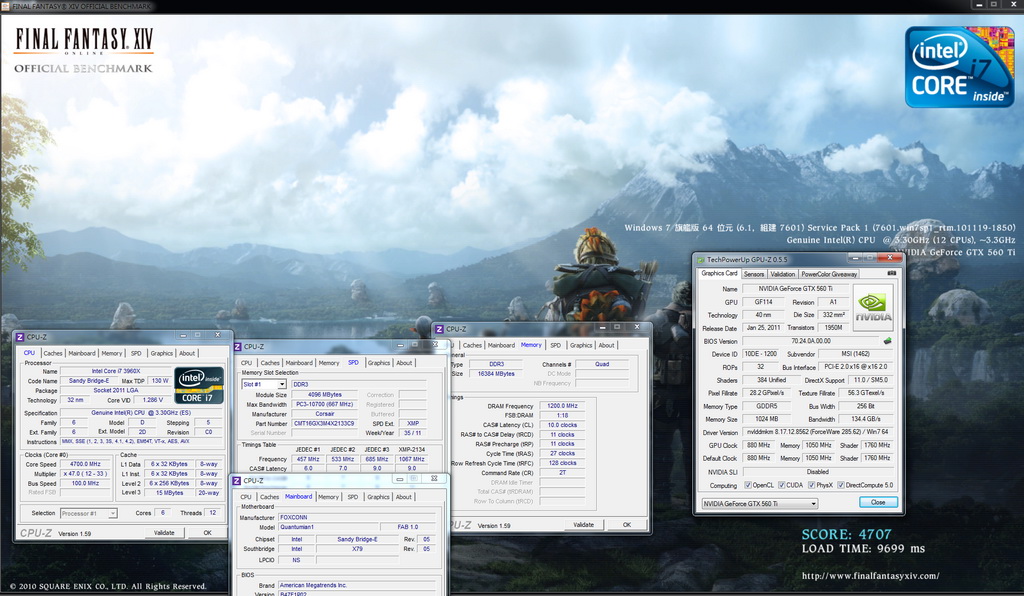Select the CPU name "Intel Core i7 3960X"

pos(116,371)
